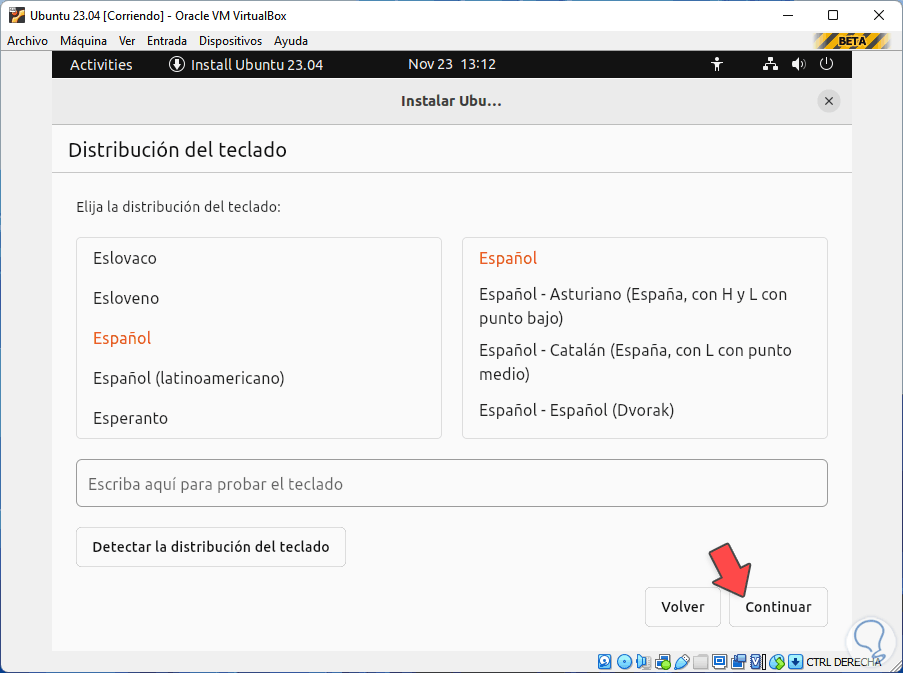Click the optical disc status icon
The height and width of the screenshot is (673, 903).
[624, 661]
